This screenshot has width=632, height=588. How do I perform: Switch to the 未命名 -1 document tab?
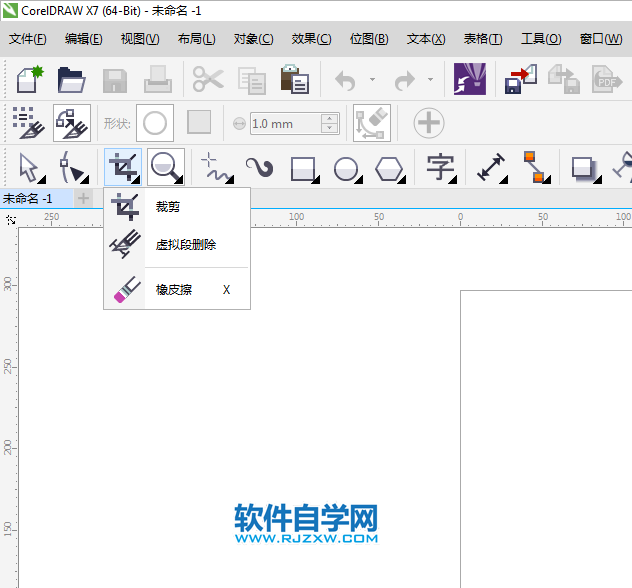pos(35,199)
